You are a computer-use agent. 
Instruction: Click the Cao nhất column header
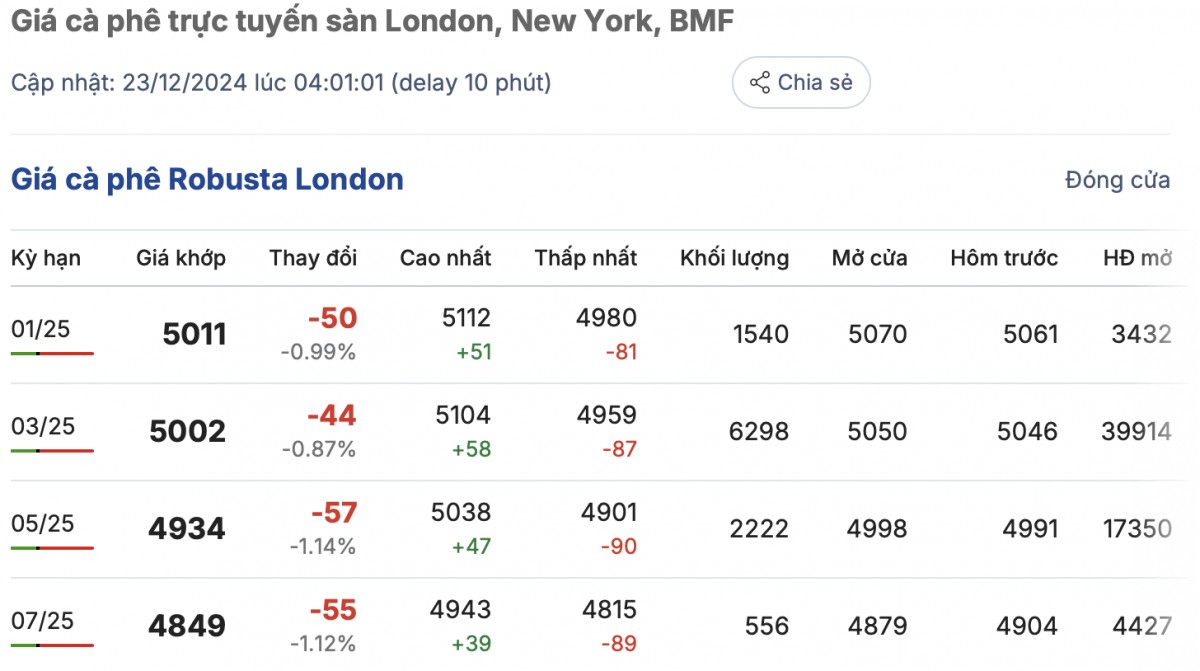[446, 258]
